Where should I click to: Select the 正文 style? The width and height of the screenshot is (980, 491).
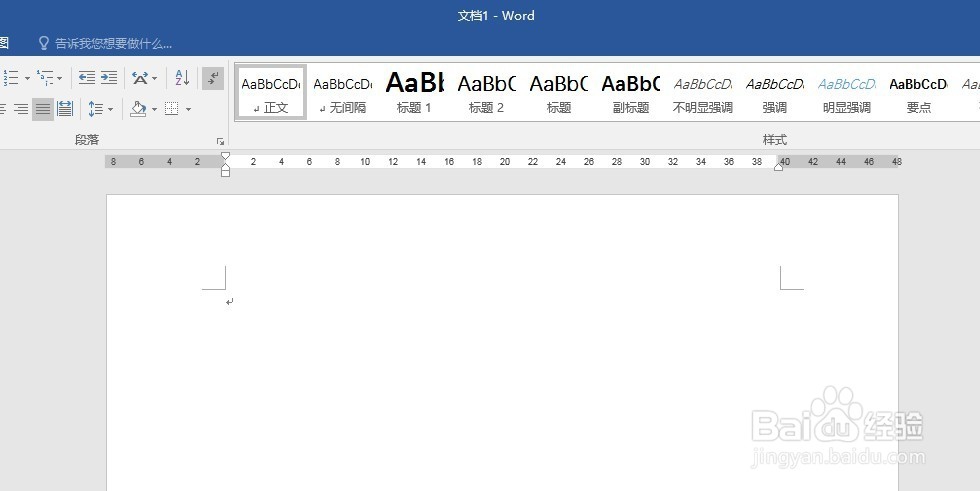click(x=271, y=93)
